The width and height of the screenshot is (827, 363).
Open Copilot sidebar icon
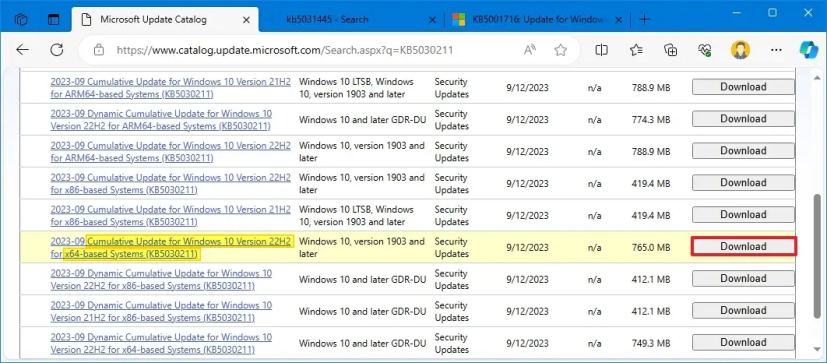coord(808,50)
